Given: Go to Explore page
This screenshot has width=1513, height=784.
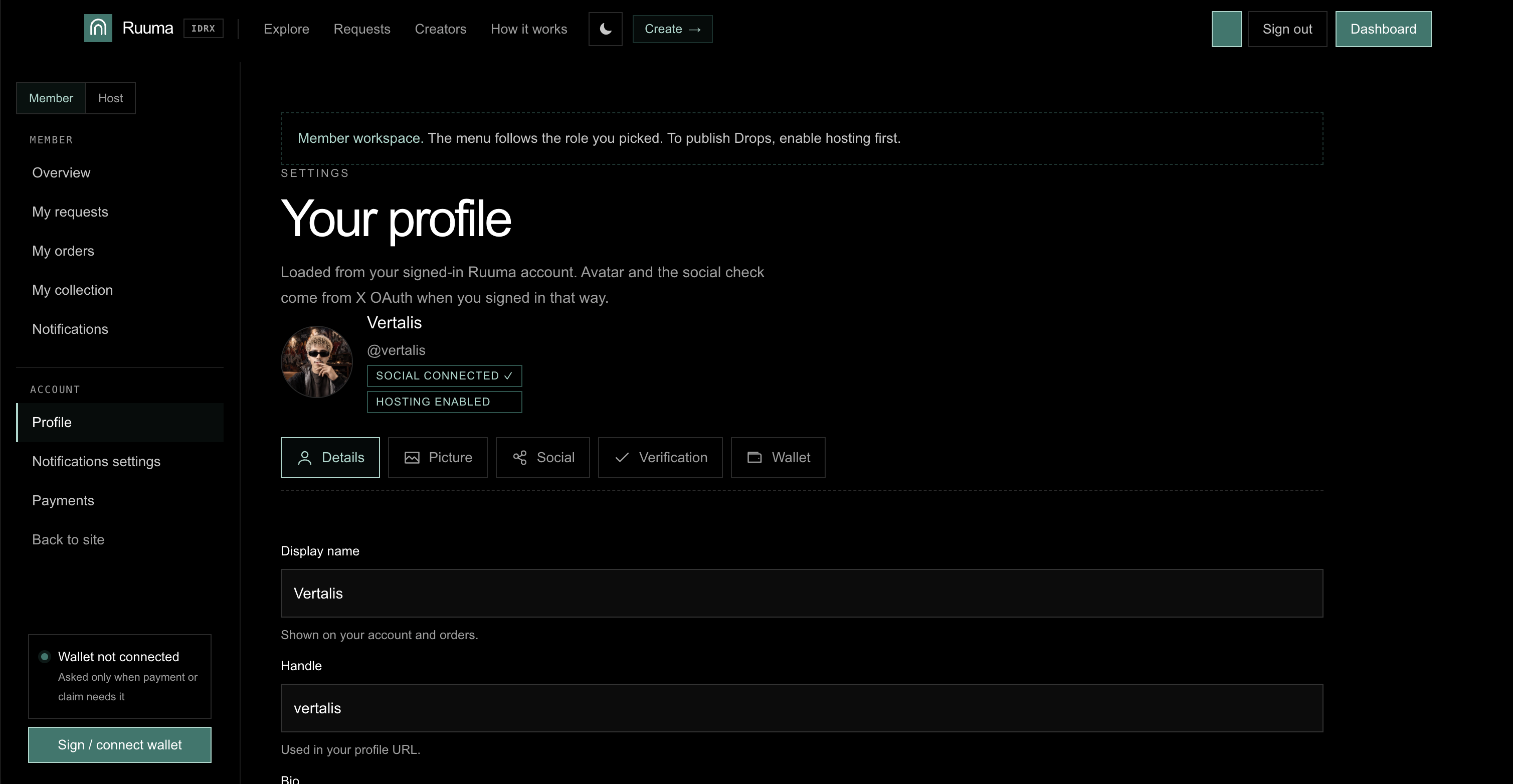Looking at the screenshot, I should click(x=286, y=29).
